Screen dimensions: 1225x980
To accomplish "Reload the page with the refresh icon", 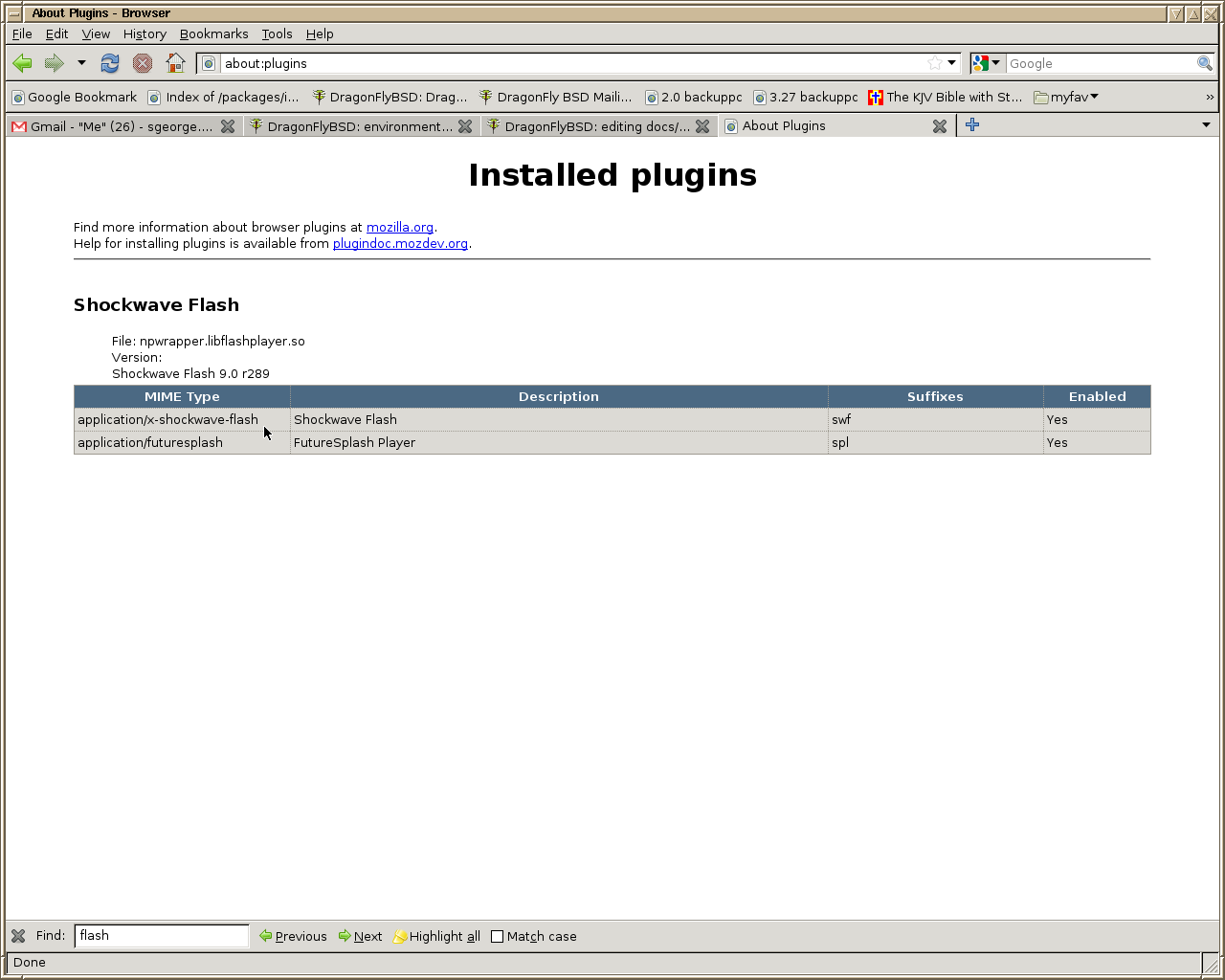I will coord(110,63).
